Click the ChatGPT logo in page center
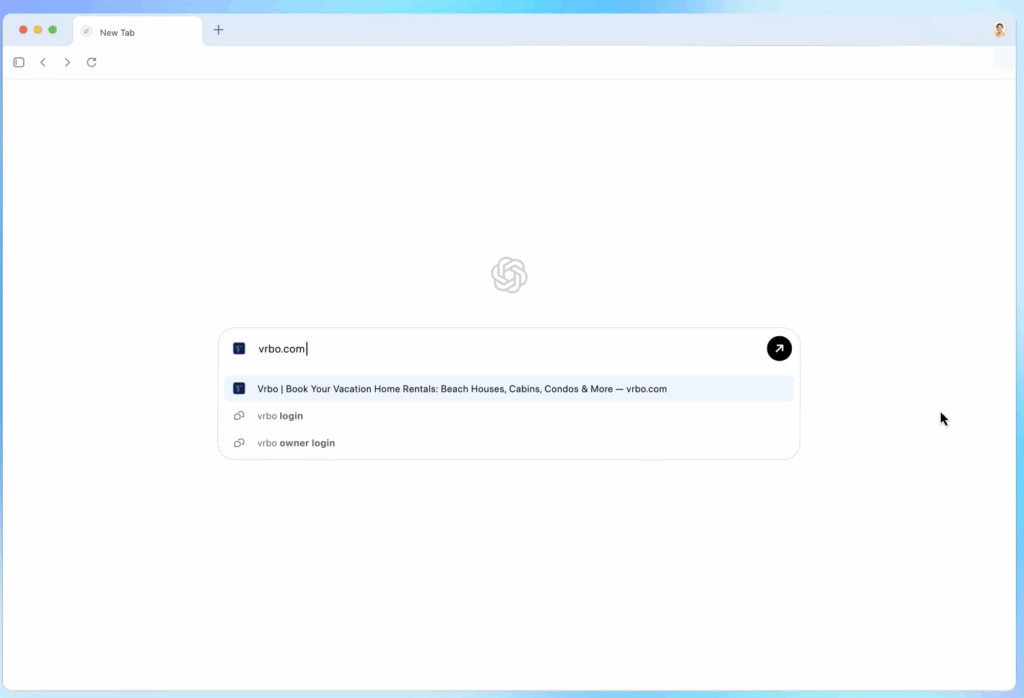The width and height of the screenshot is (1024, 698). coord(509,275)
